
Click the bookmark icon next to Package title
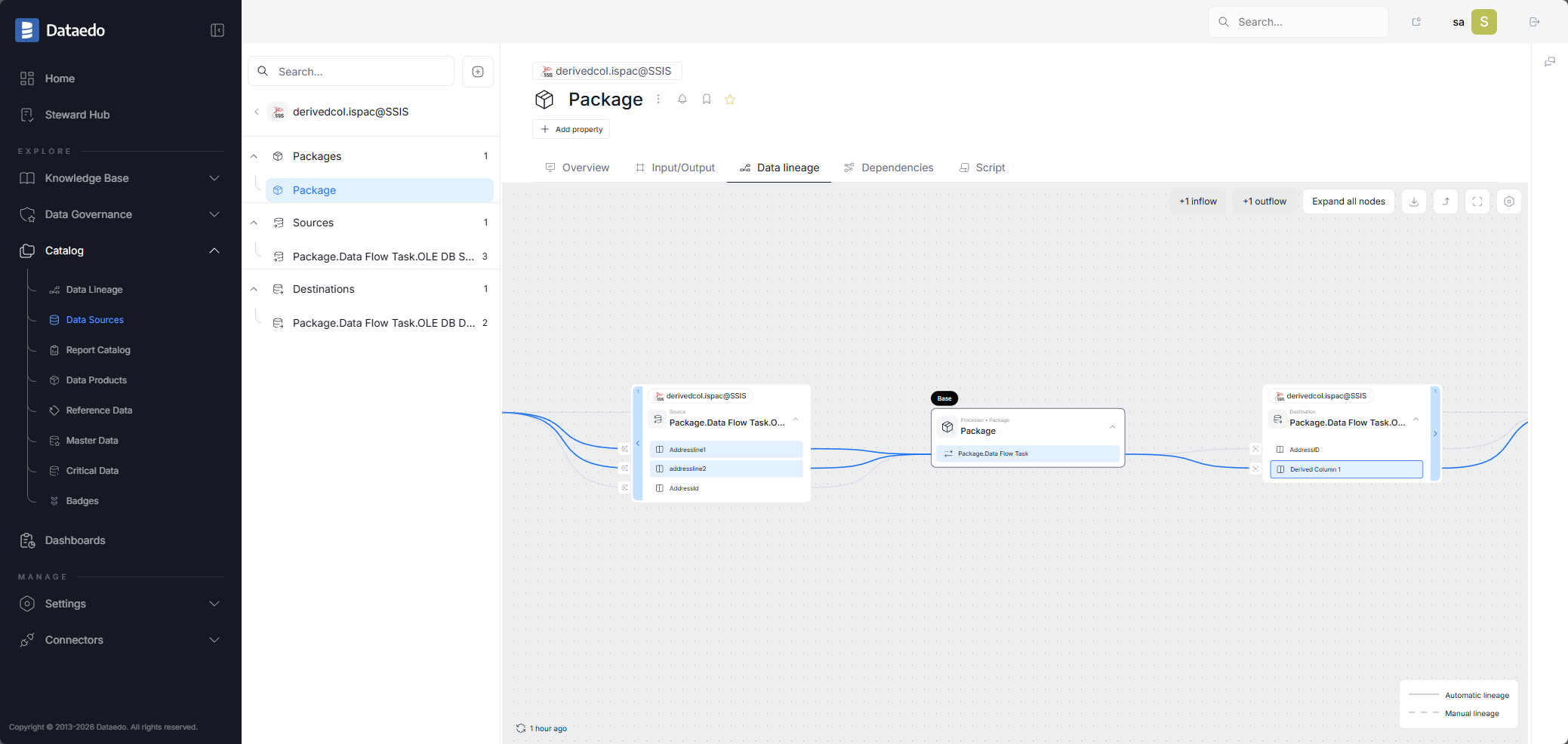pos(707,99)
